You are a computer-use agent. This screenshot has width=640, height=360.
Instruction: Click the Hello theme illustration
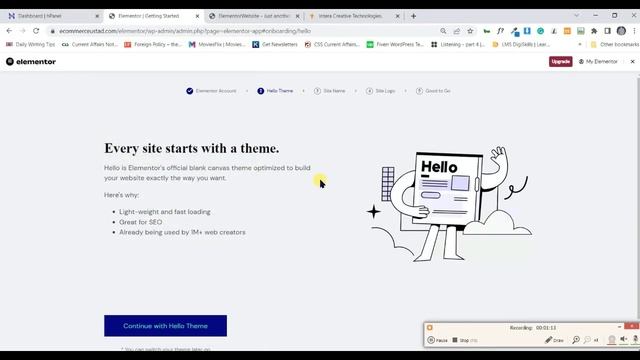pos(449,204)
